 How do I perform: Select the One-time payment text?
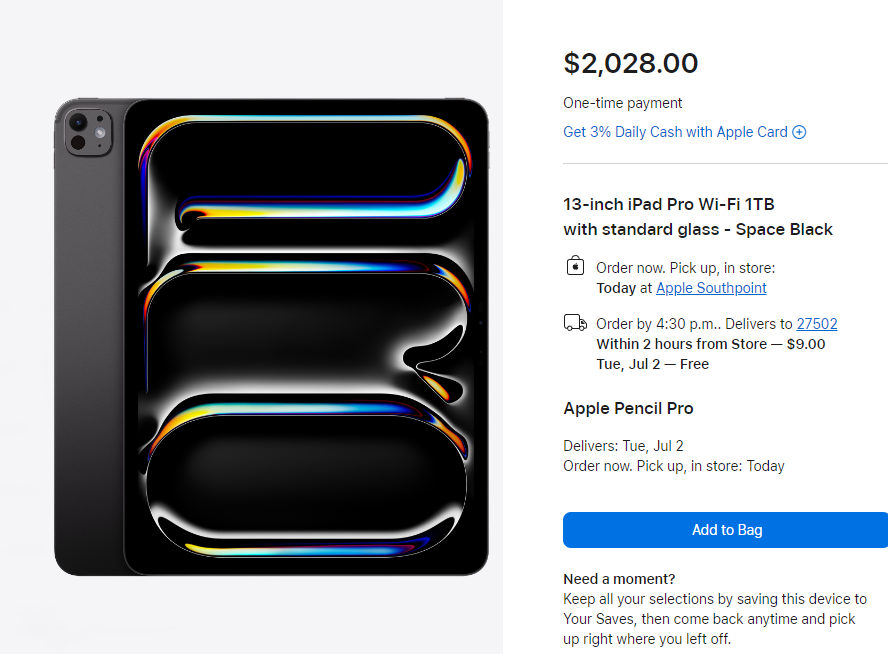(623, 103)
